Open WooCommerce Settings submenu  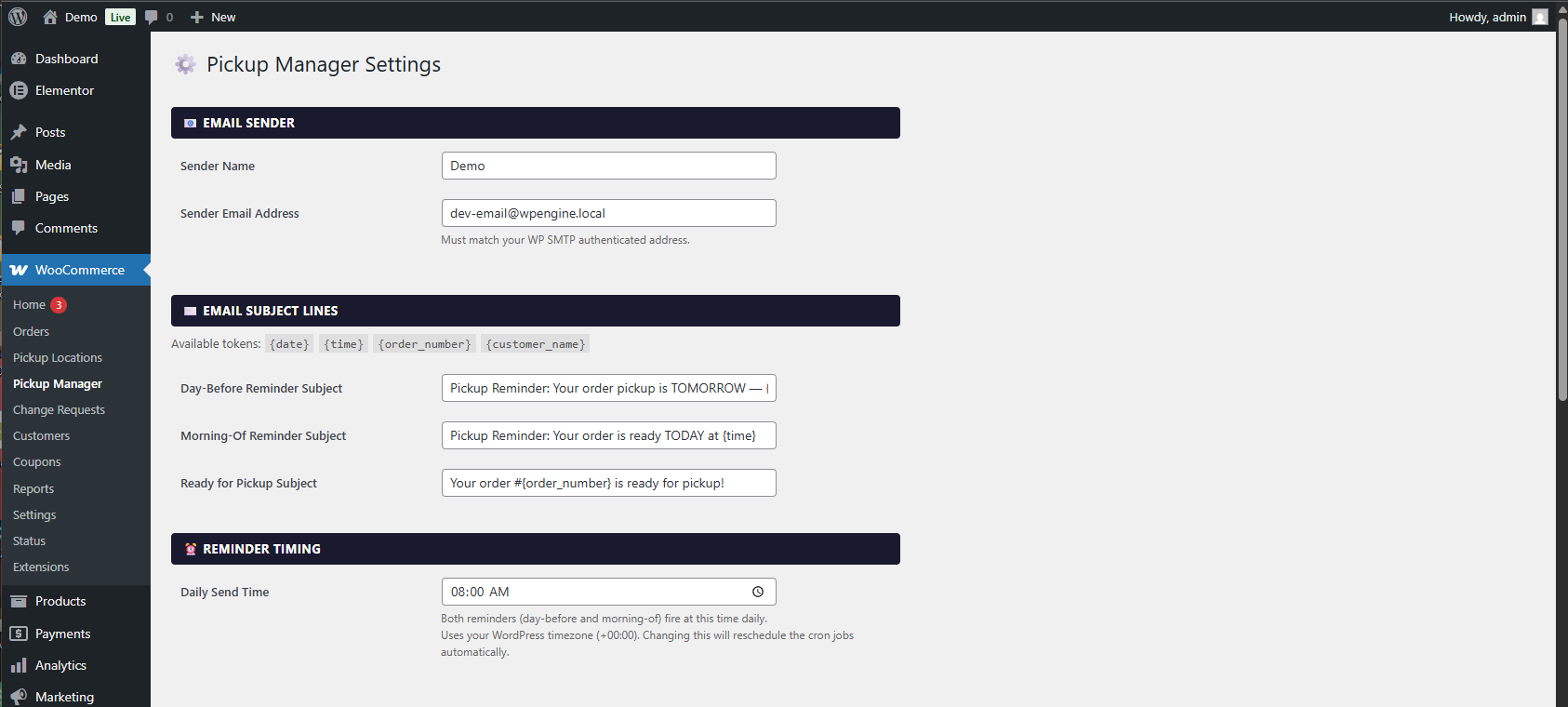34,514
